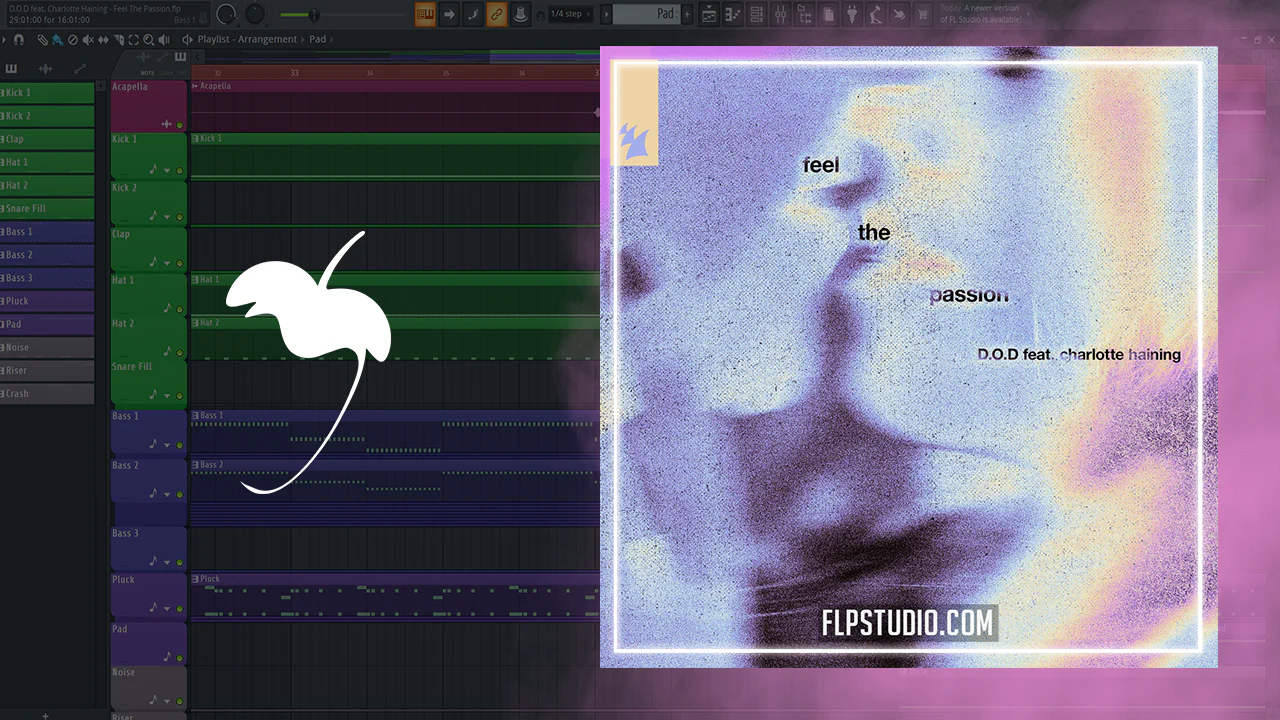The image size is (1280, 720).
Task: Adjust the main volume knob
Action: coord(227,14)
